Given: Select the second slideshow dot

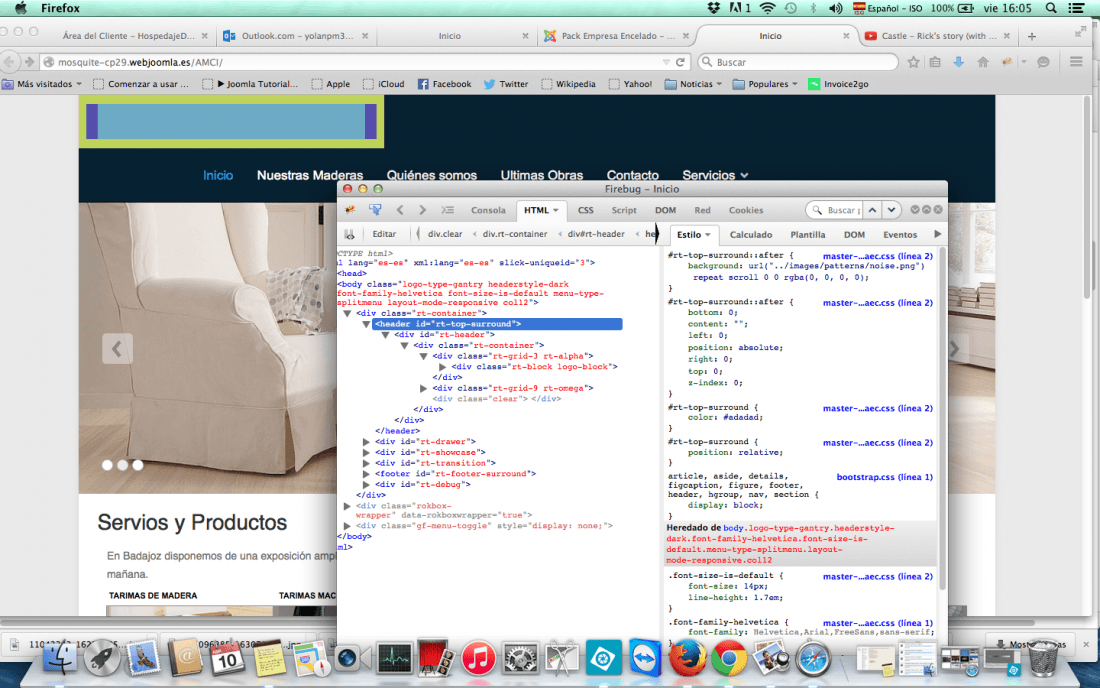Looking at the screenshot, I should pos(123,465).
